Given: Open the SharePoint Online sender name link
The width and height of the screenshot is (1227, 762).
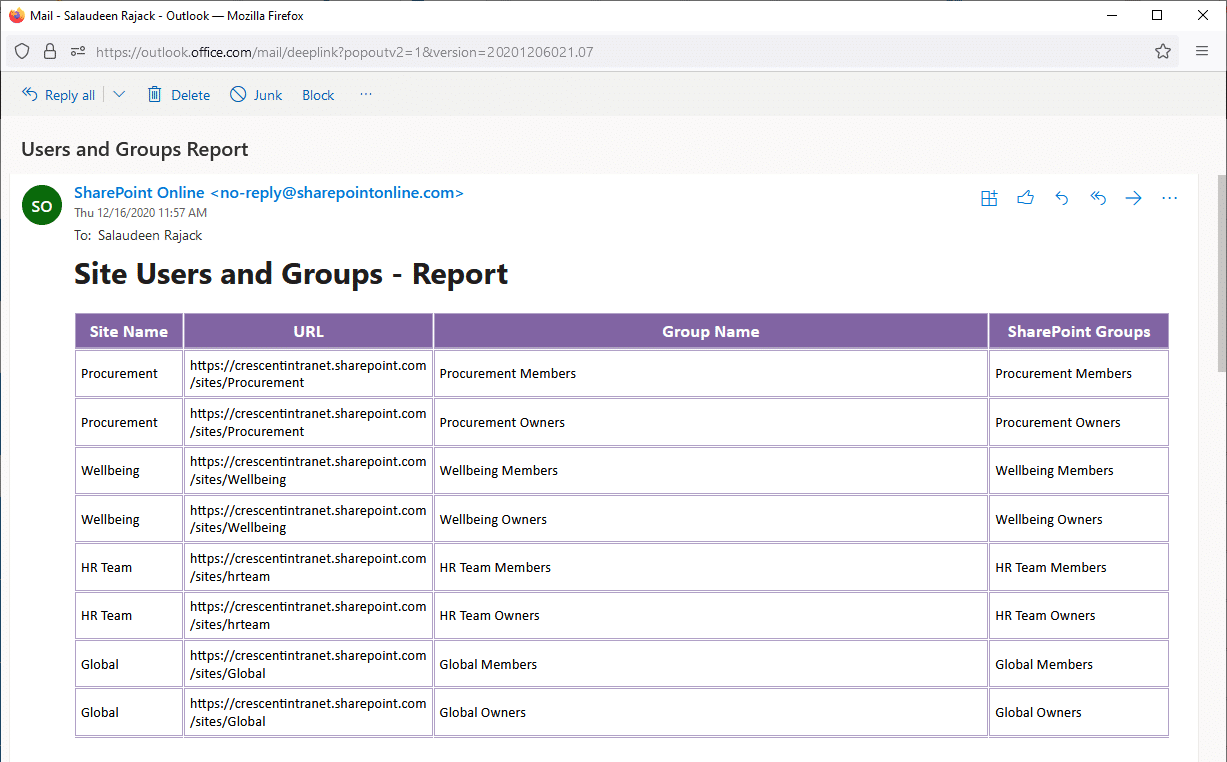Looking at the screenshot, I should (269, 193).
